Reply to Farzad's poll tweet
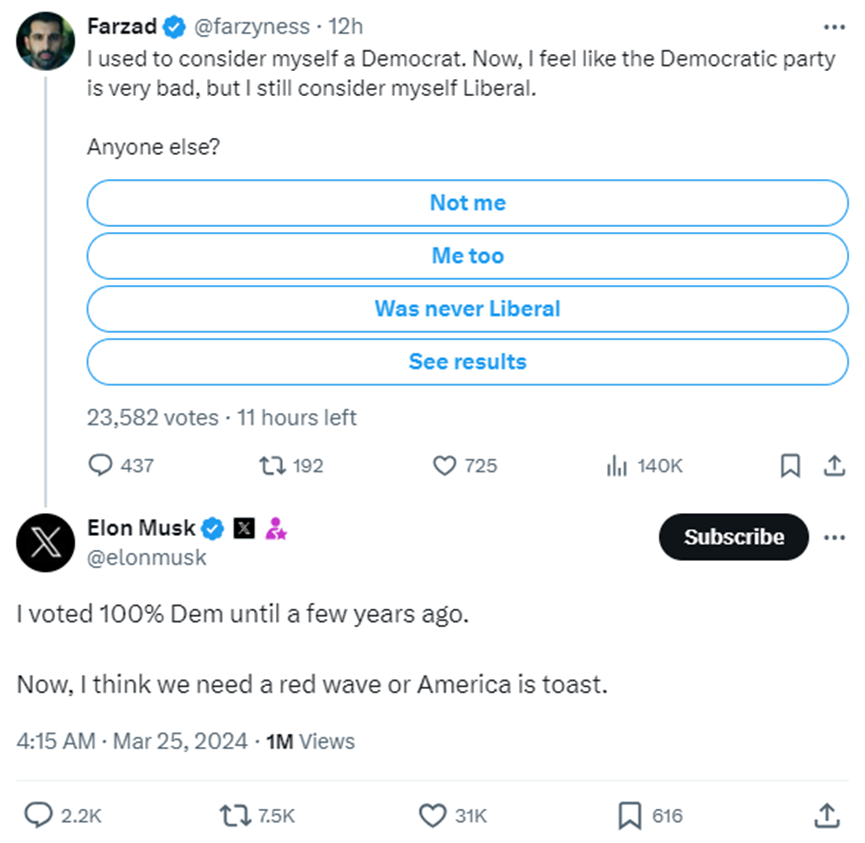 pyautogui.click(x=101, y=465)
